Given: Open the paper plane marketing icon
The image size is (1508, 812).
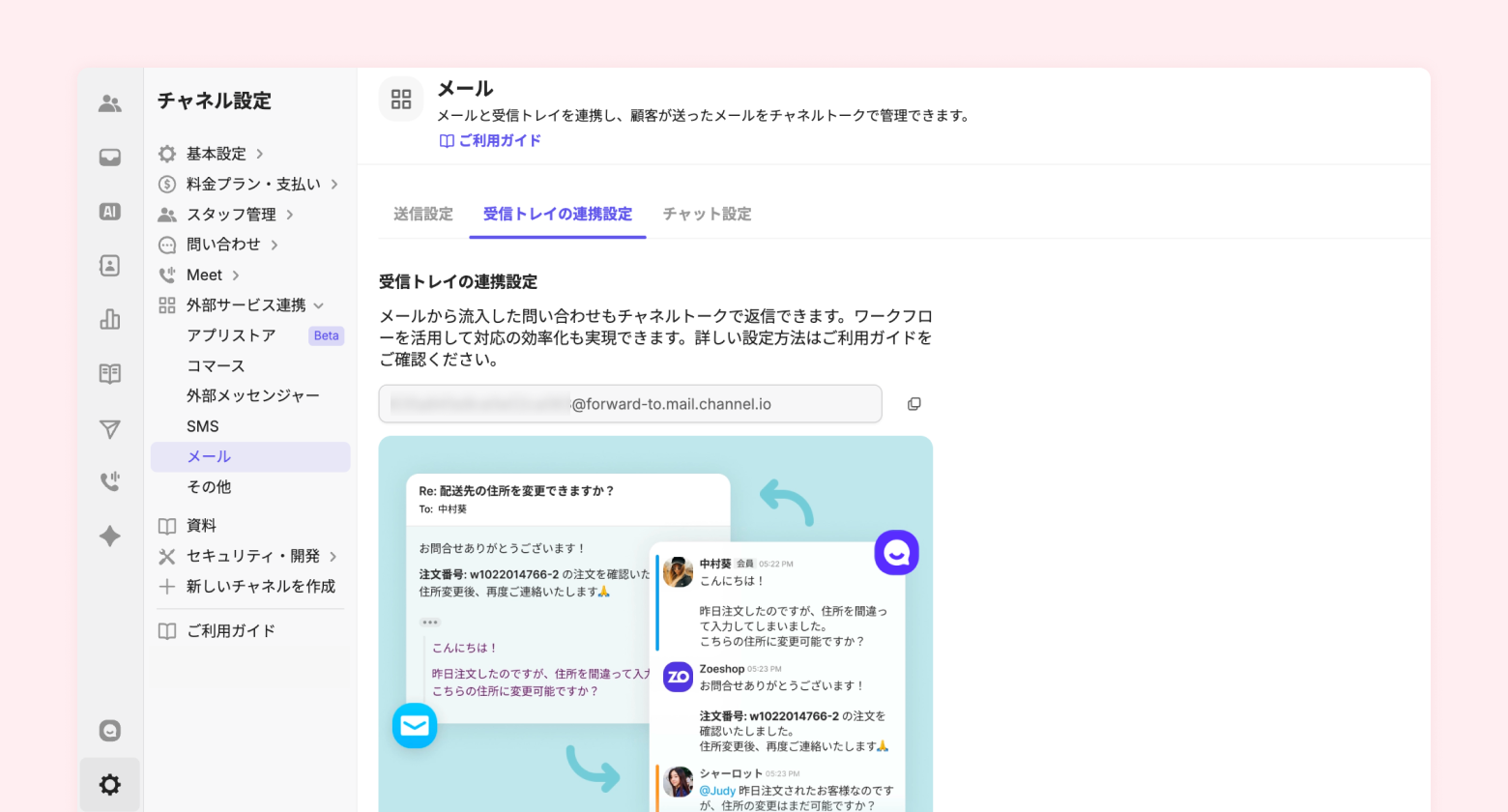Looking at the screenshot, I should 110,428.
